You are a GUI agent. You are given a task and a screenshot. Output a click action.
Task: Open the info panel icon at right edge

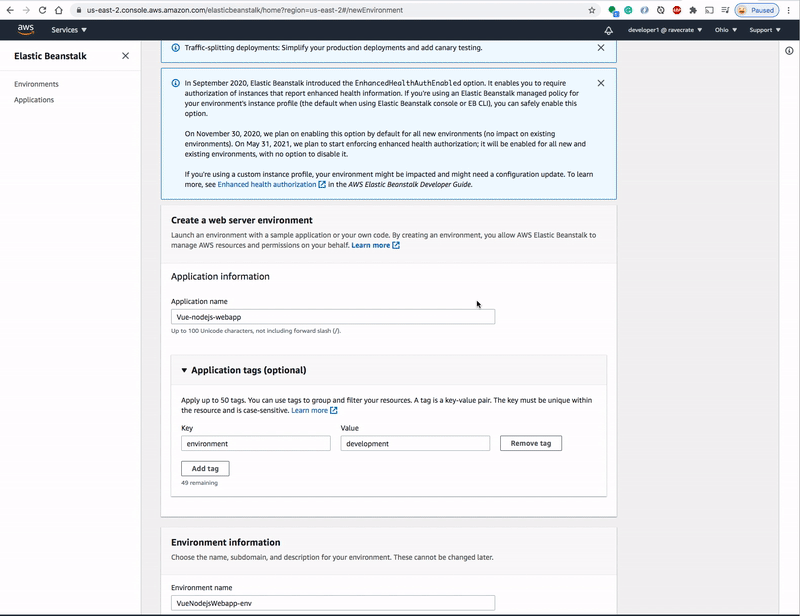point(789,51)
